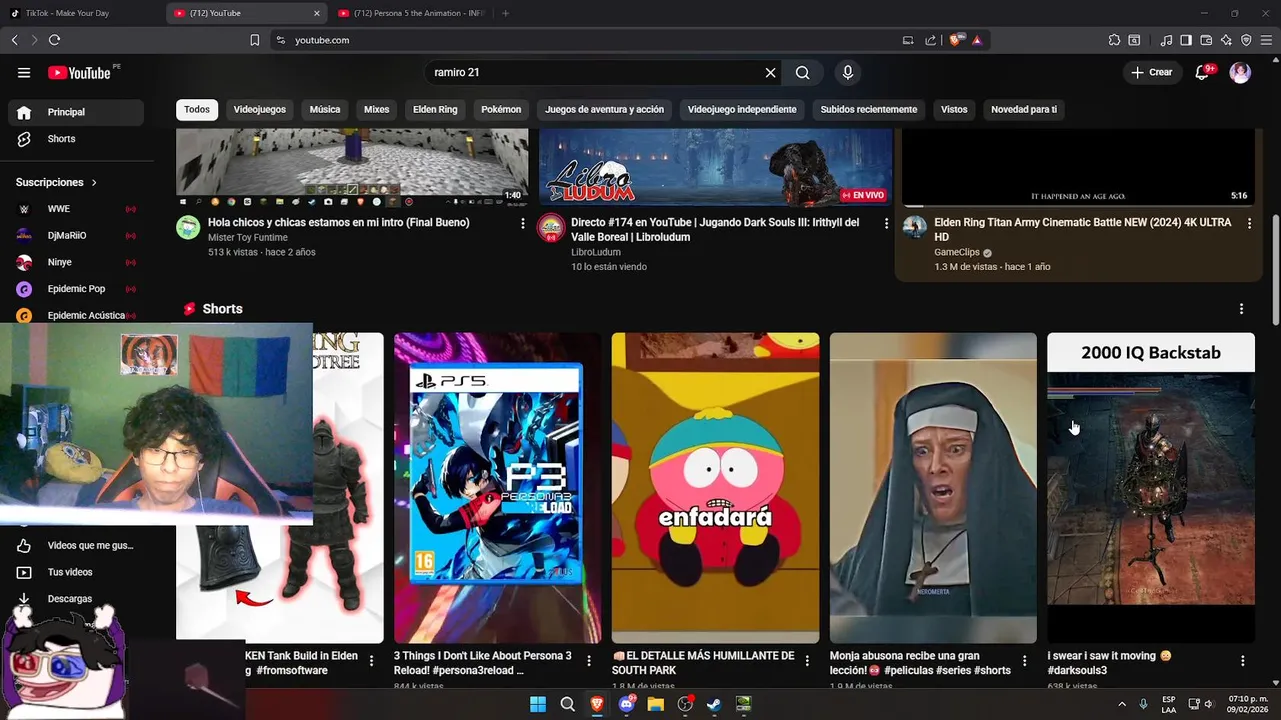Click the magnifier search button
Viewport: 1281px width, 720px height.
point(802,73)
